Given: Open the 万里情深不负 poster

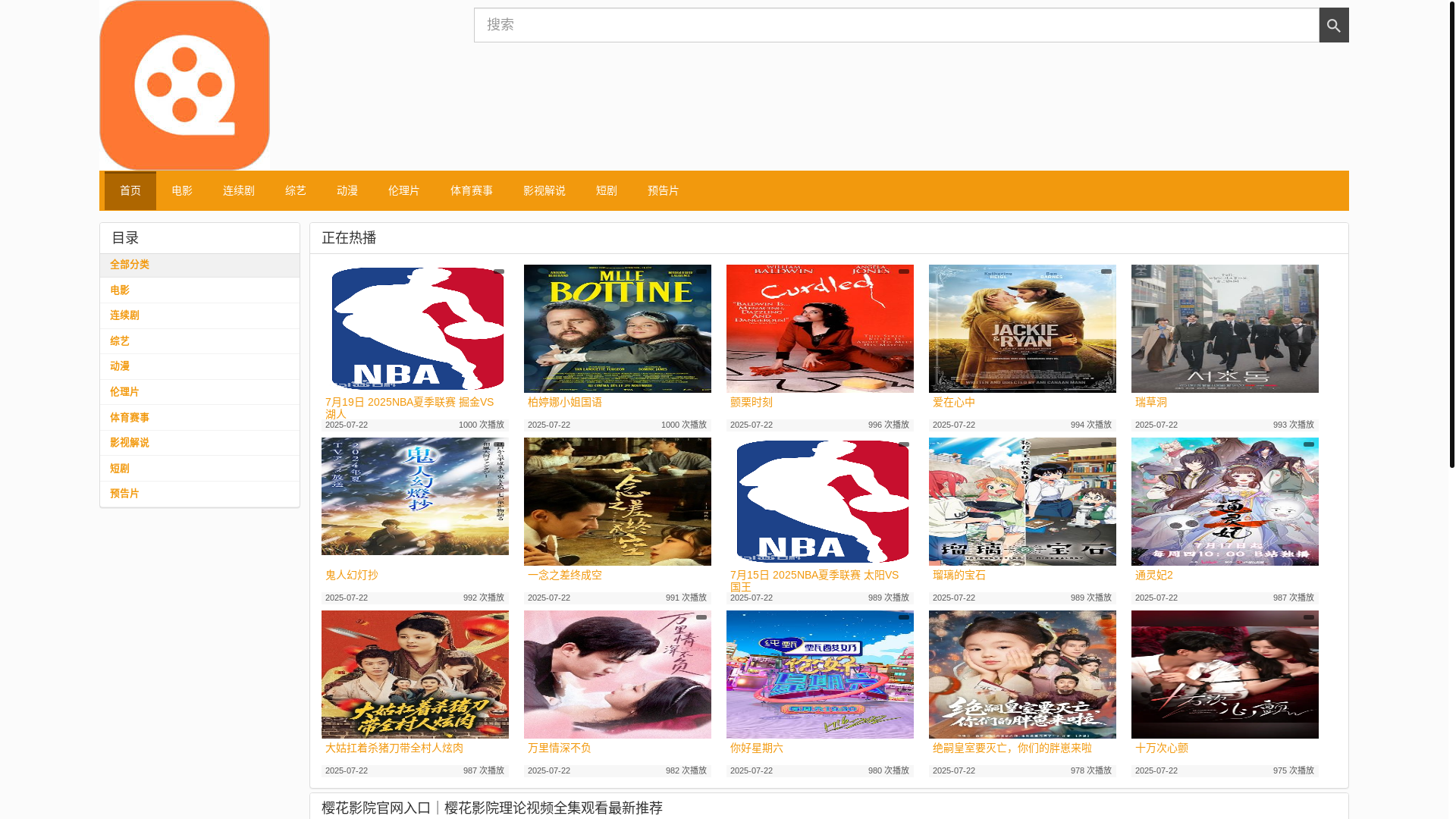Looking at the screenshot, I should pos(617,674).
